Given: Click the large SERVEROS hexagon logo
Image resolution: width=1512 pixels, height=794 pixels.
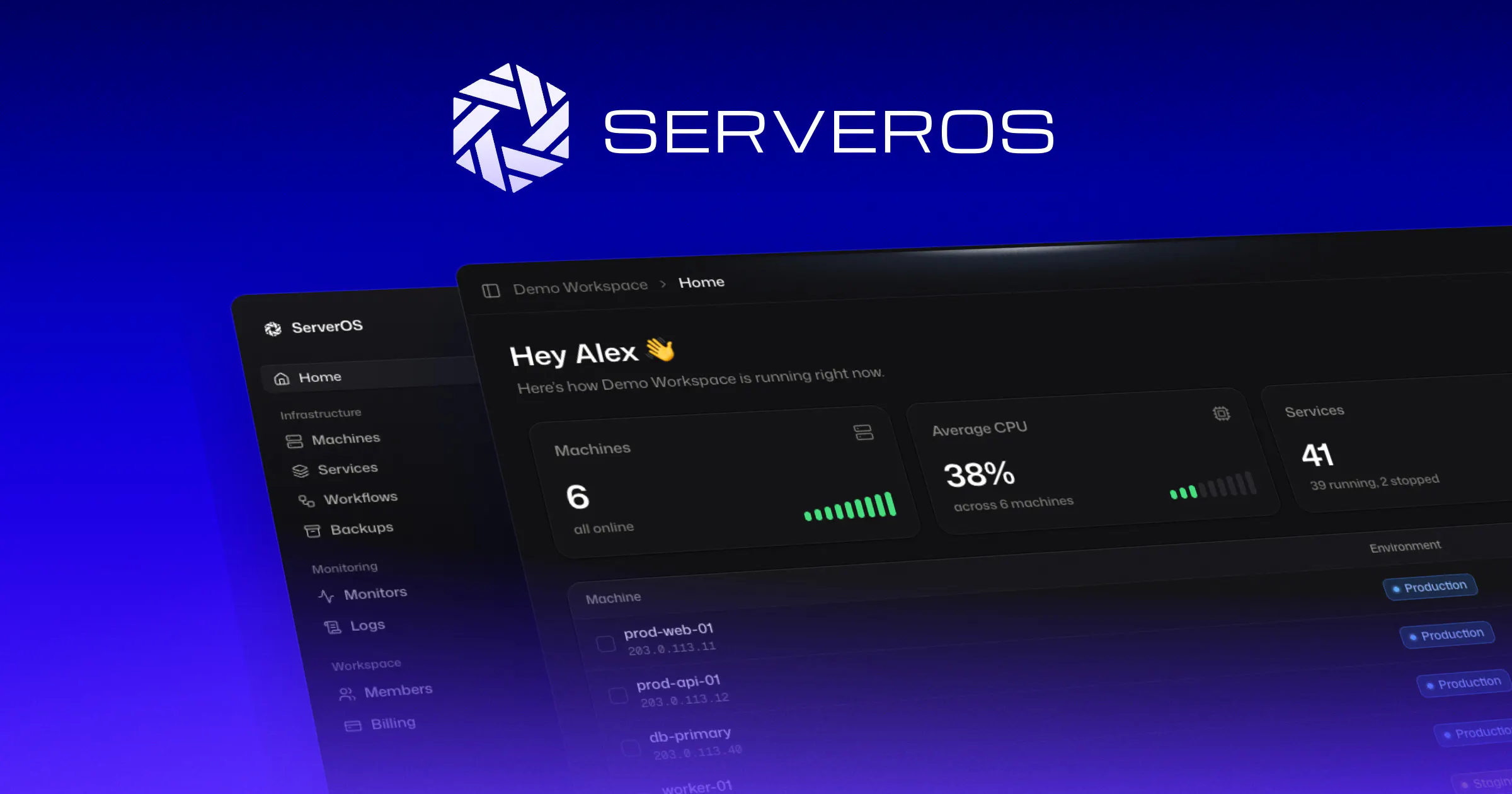Looking at the screenshot, I should (511, 128).
